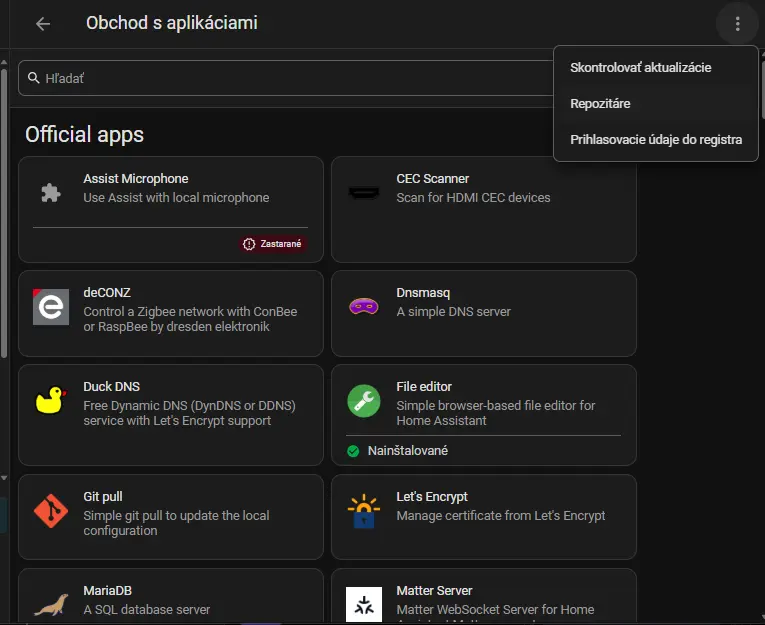765x625 pixels.
Task: Open the three-dot overflow menu
Action: click(x=737, y=23)
